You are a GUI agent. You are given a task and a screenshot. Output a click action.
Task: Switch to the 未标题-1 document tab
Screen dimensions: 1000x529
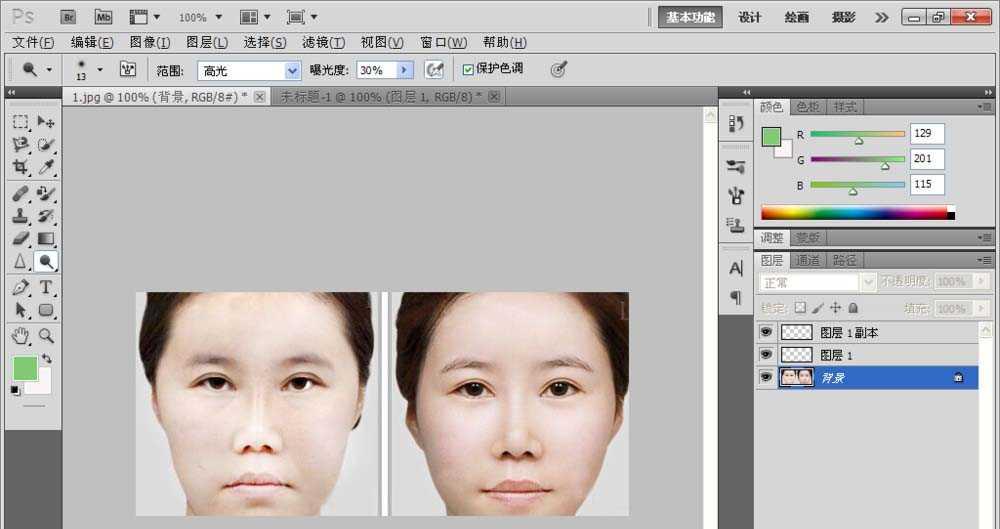387,96
